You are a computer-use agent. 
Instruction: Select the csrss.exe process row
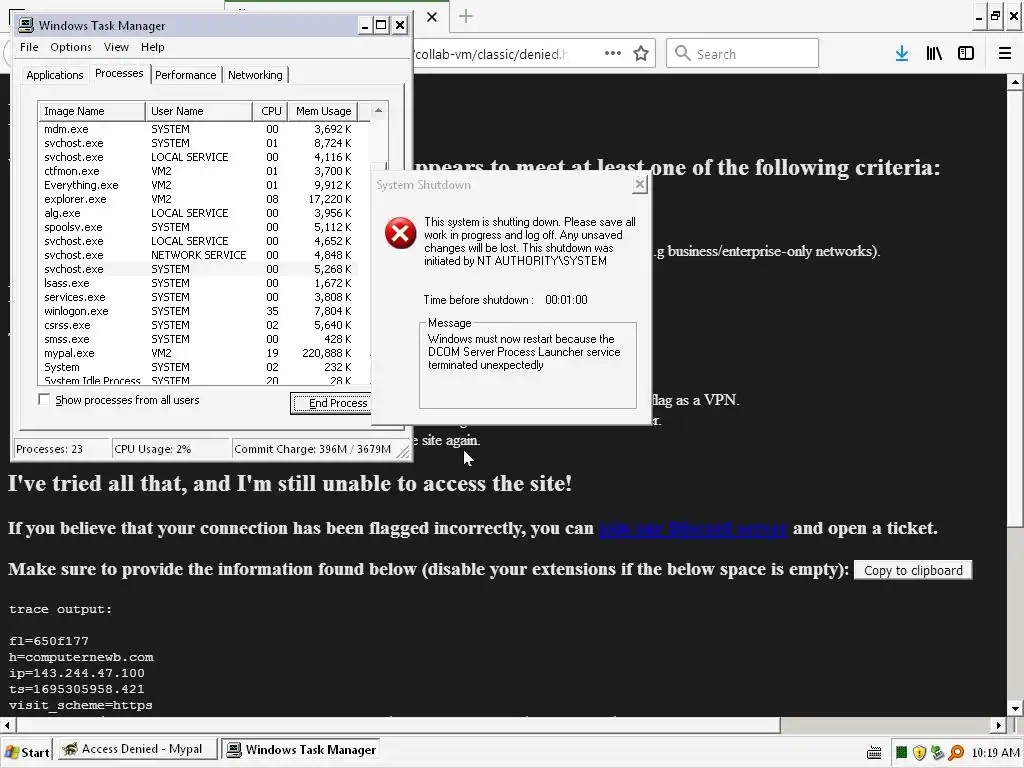[198, 325]
